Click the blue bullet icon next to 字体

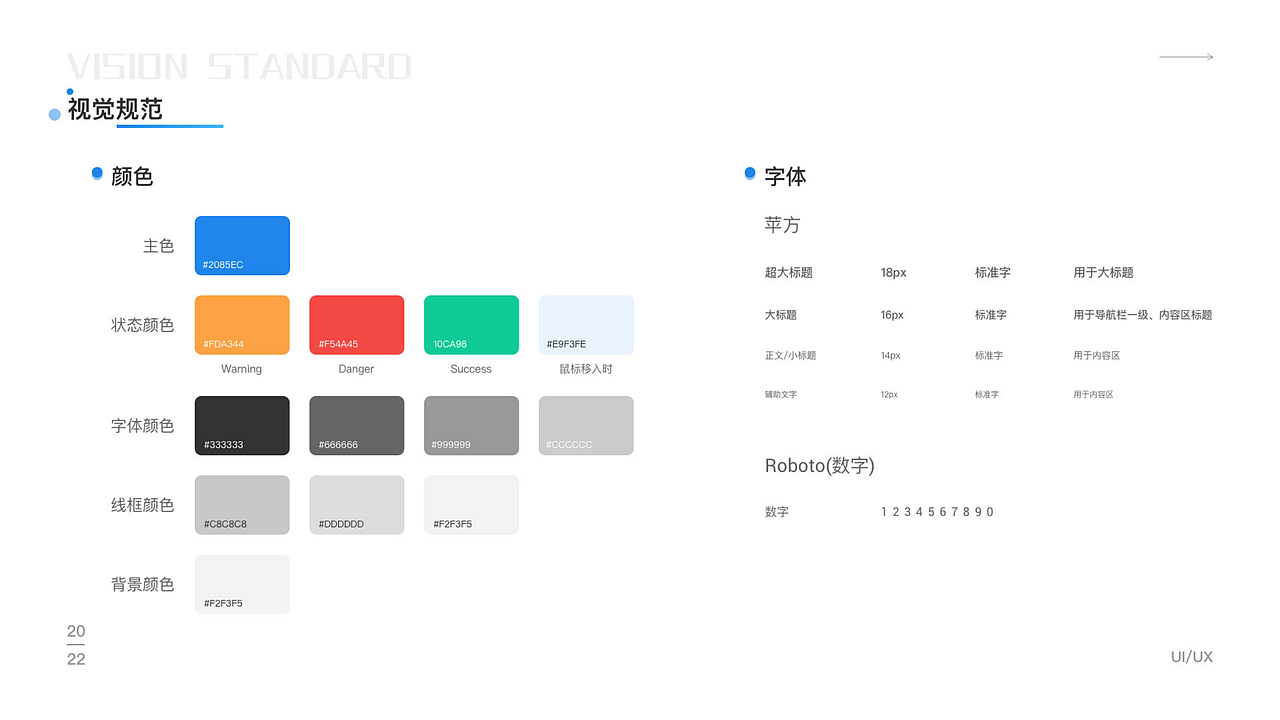tap(749, 172)
